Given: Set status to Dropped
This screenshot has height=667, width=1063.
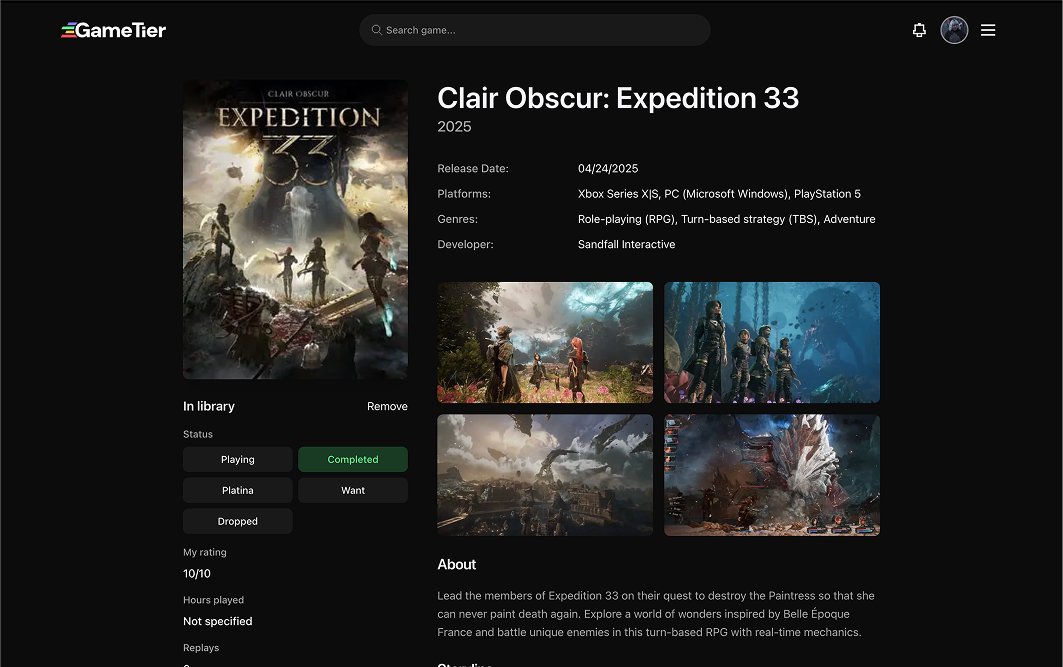Looking at the screenshot, I should (x=237, y=521).
